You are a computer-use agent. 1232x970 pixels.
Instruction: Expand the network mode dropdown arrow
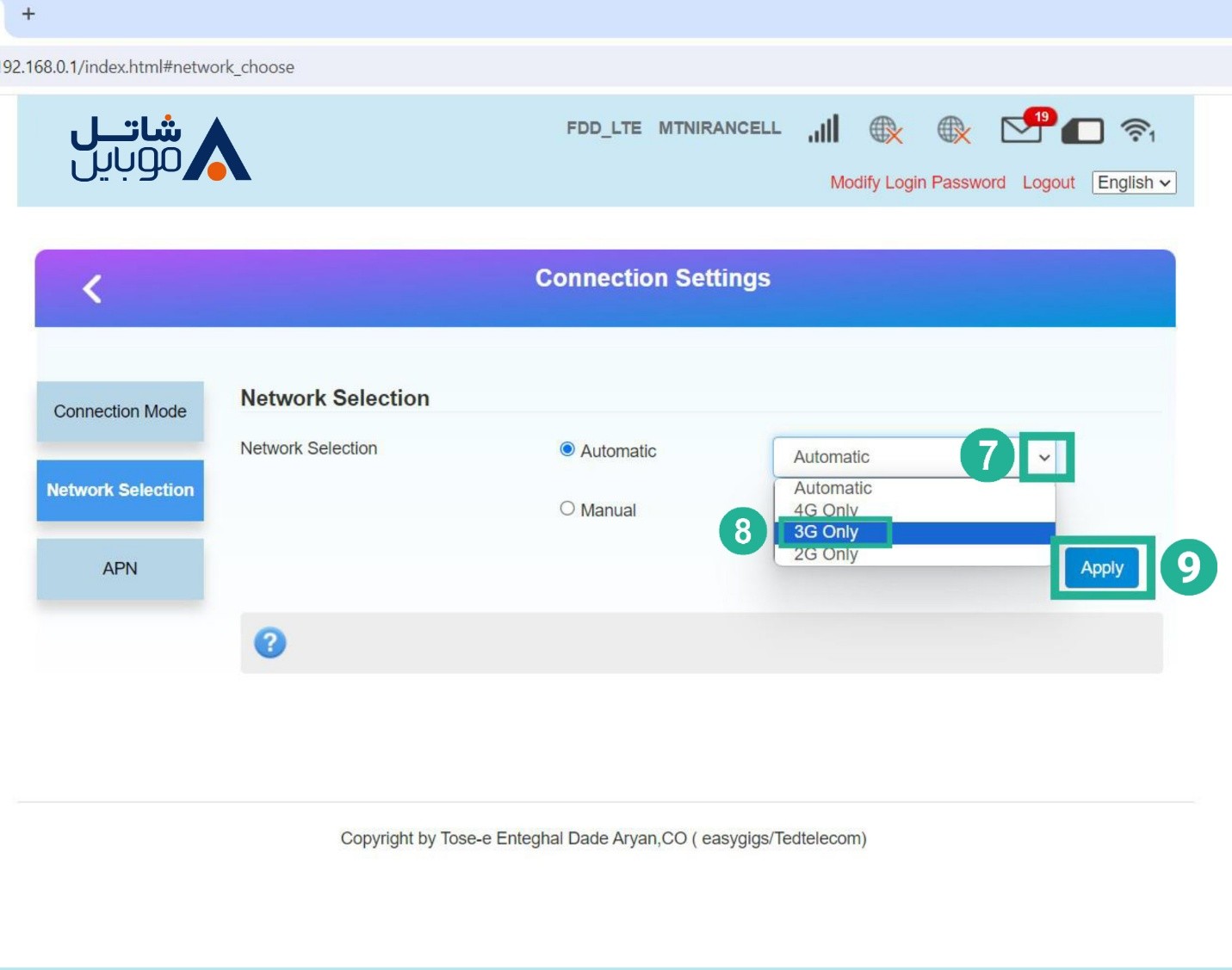1044,457
